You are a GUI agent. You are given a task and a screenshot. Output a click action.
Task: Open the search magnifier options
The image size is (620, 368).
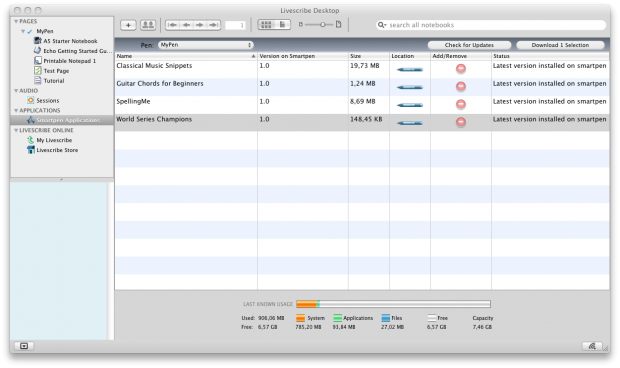382,25
